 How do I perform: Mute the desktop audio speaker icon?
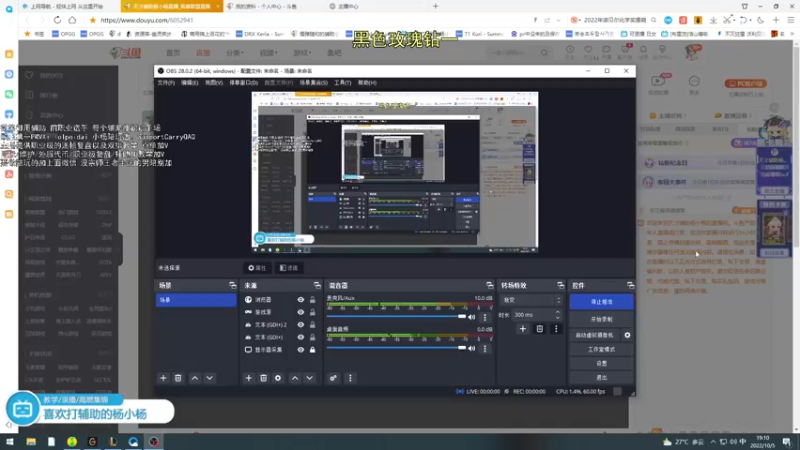pos(472,348)
